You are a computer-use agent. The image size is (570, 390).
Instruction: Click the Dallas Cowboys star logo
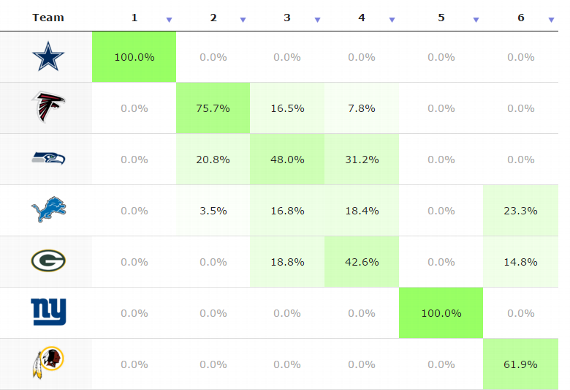point(48,56)
